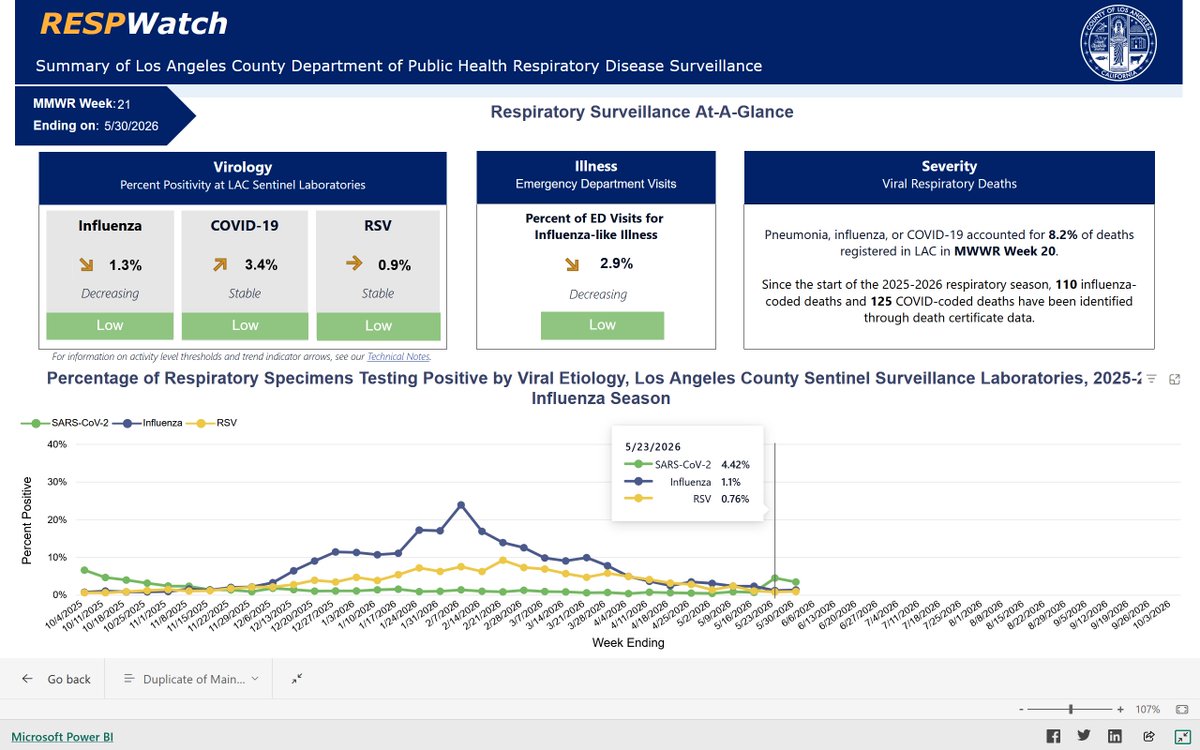Click the Severity card header
The height and width of the screenshot is (750, 1200).
(949, 175)
